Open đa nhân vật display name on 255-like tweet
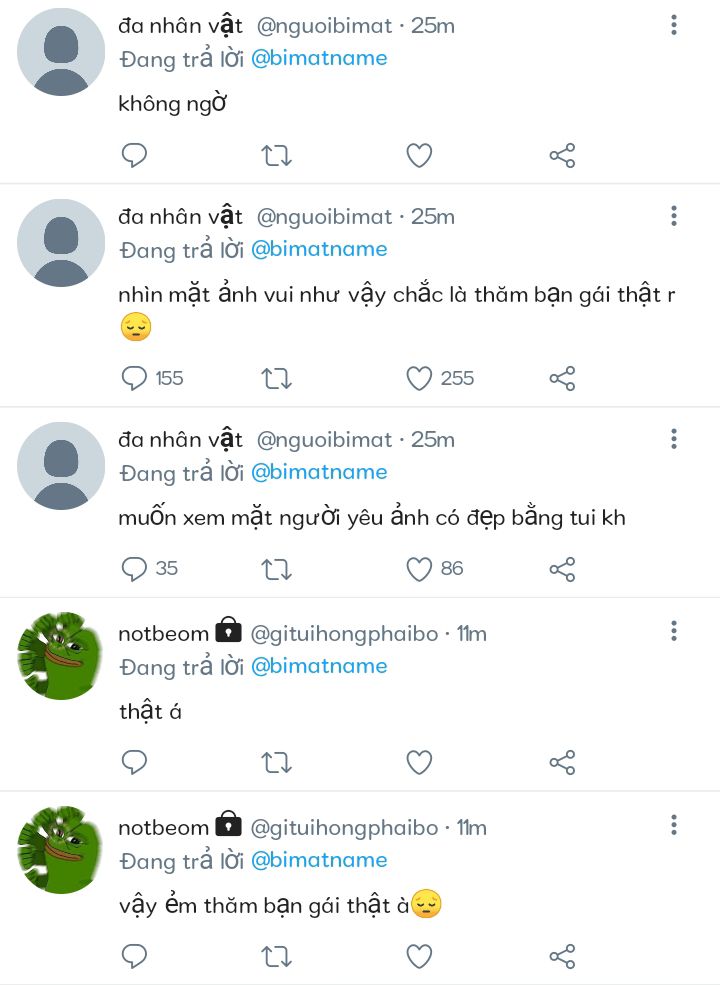 pos(180,216)
